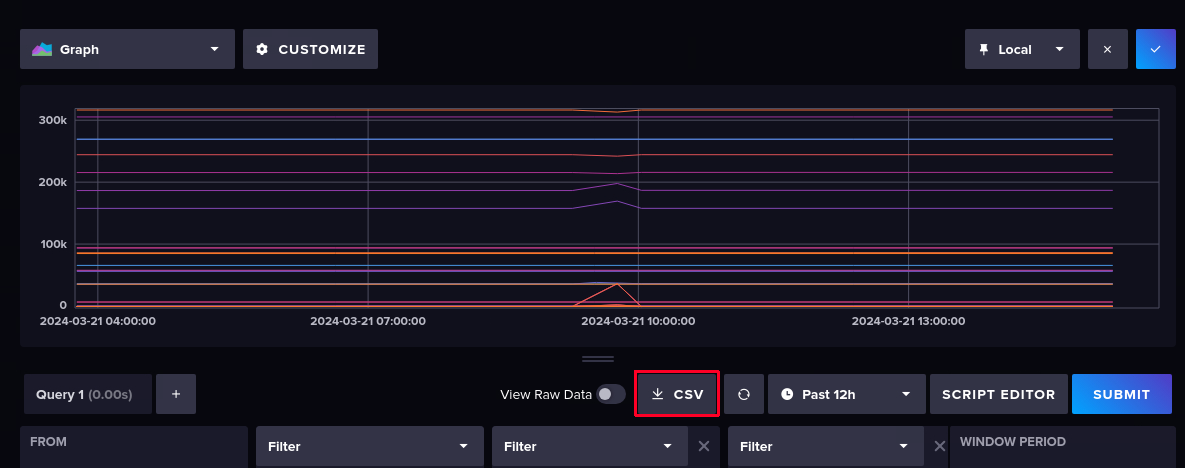Toggle the View Raw Data switch

tap(610, 394)
